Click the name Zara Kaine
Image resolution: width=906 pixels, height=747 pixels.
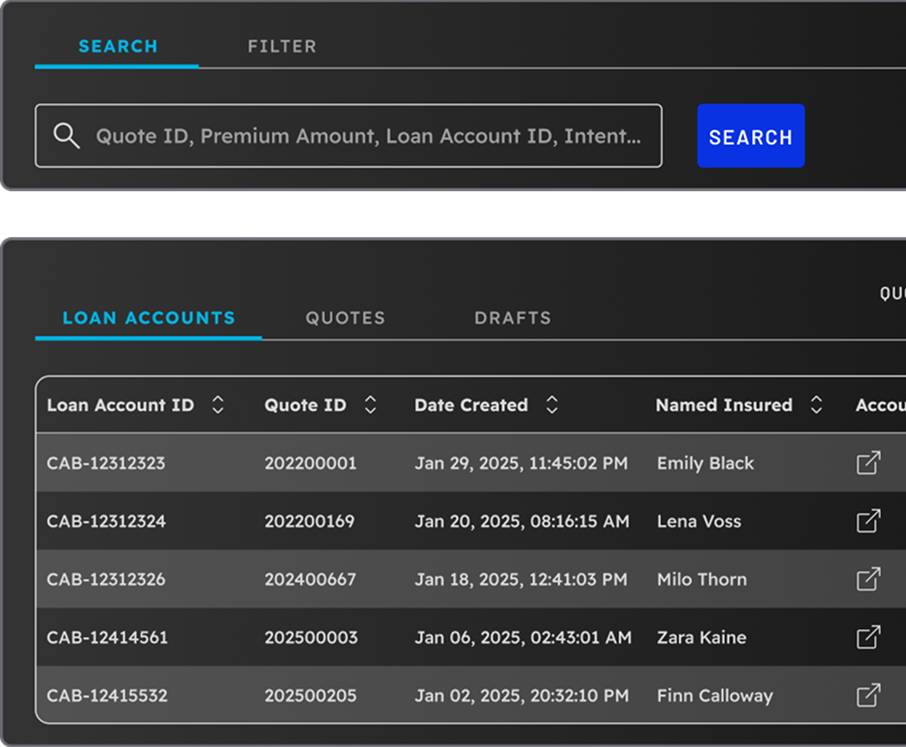701,638
